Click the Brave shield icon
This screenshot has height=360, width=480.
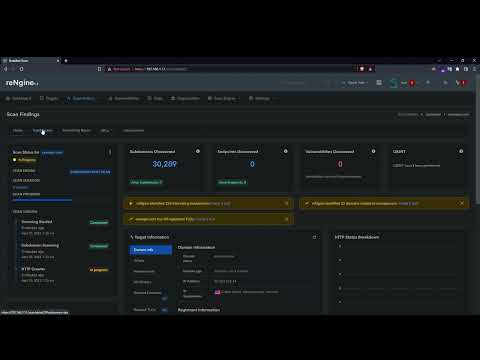click(362, 69)
